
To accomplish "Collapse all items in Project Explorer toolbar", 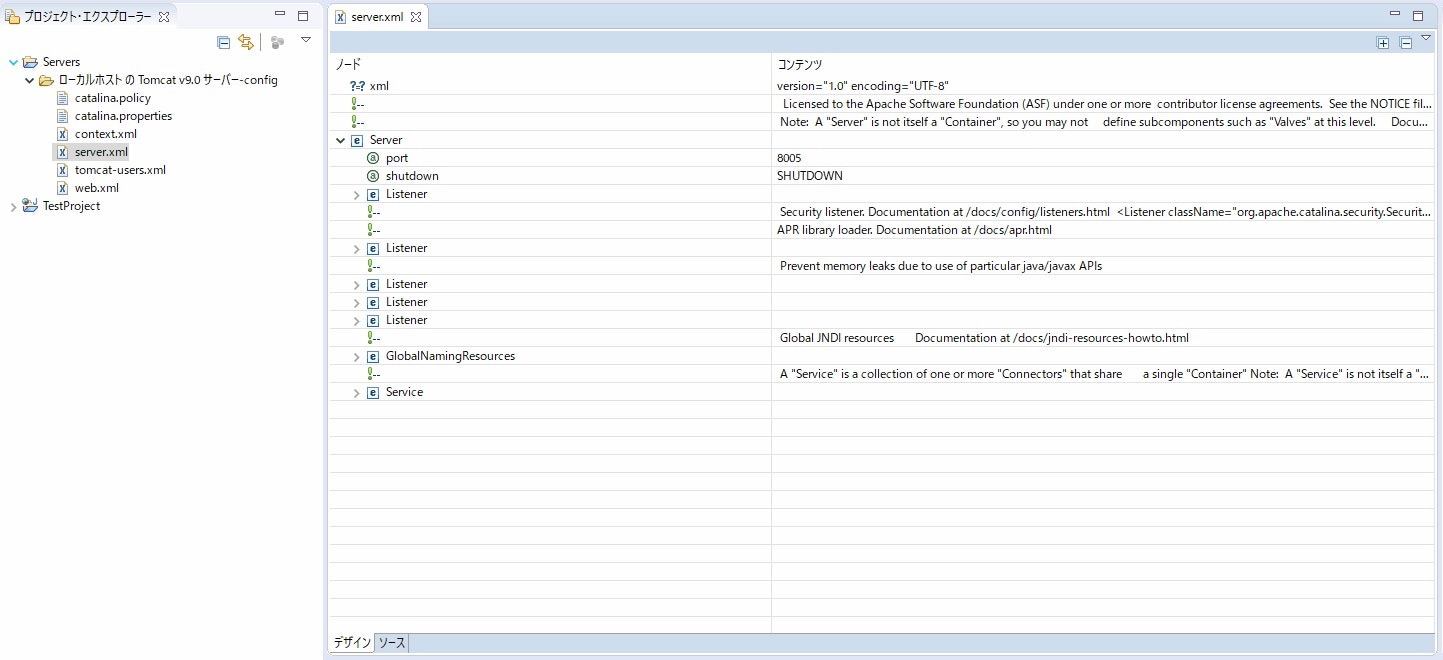I will 224,42.
